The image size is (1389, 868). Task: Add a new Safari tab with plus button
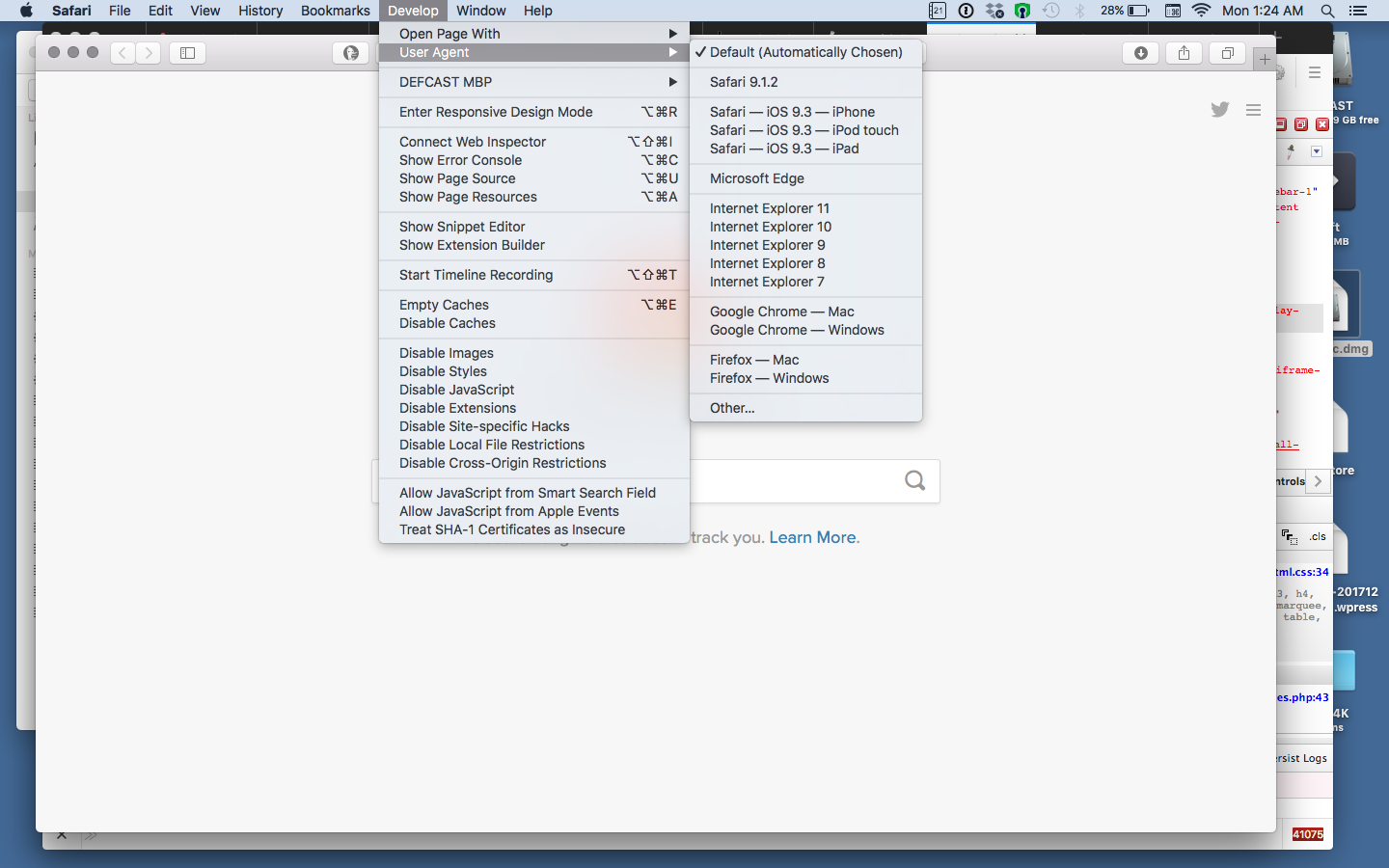click(x=1265, y=59)
